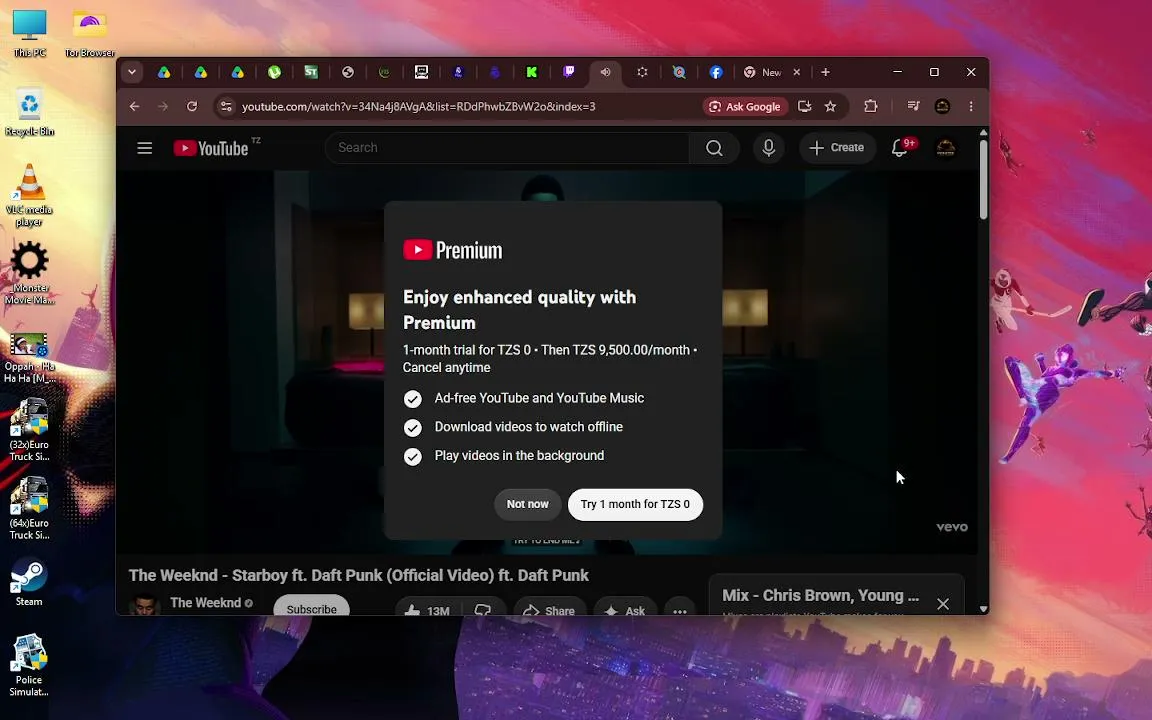This screenshot has height=720, width=1152.
Task: Click the page vertical scrollbar thumb
Action: (983, 179)
